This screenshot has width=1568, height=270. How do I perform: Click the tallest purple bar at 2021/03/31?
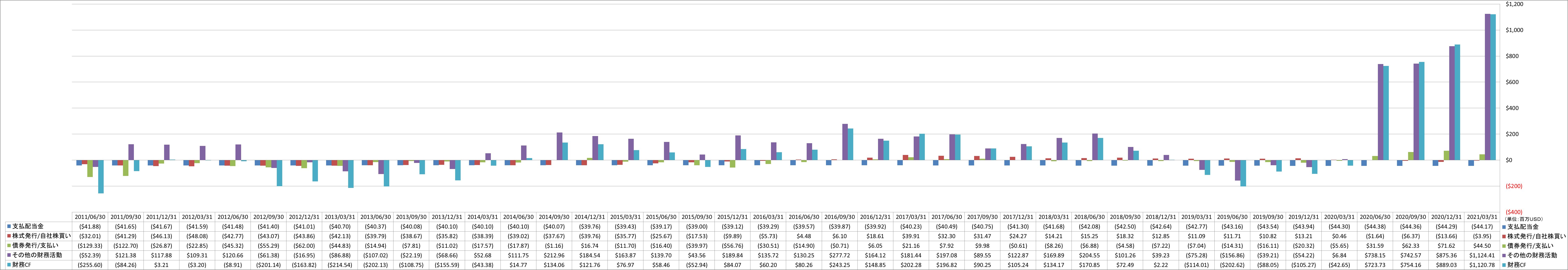(x=1488, y=87)
